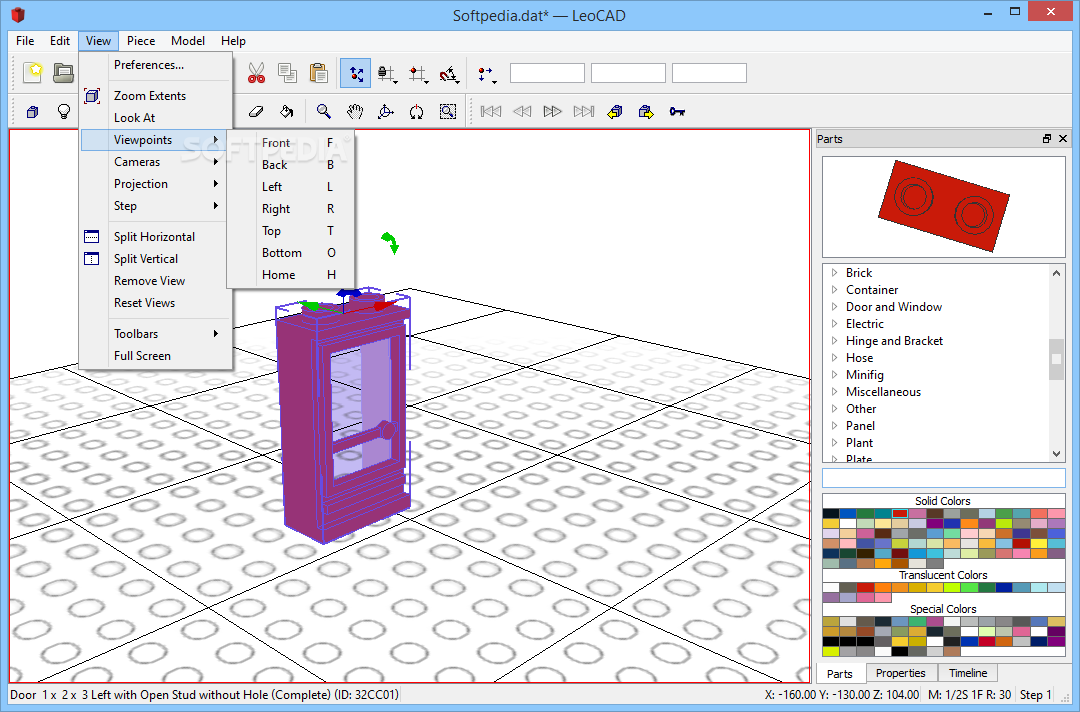Viewport: 1080px width, 712px height.
Task: Cut selection with the scissors icon
Action: [256, 73]
